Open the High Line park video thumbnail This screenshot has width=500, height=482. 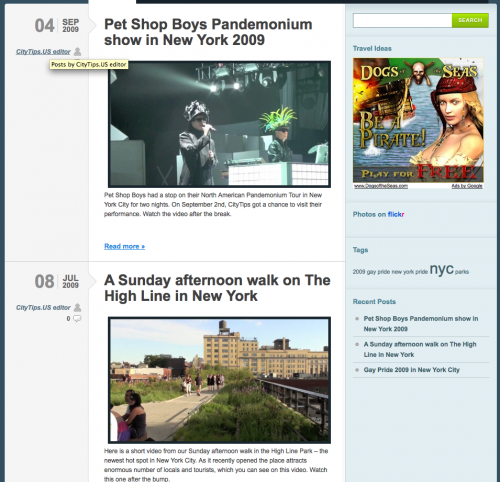tap(219, 380)
